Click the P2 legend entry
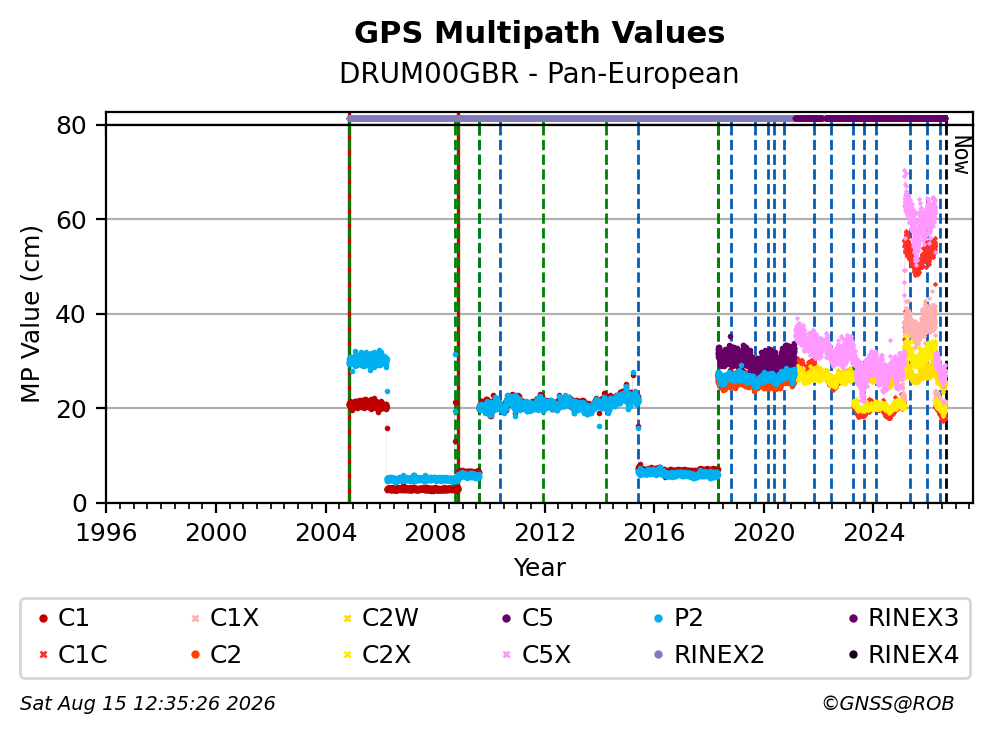The width and height of the screenshot is (992, 734). pos(679,618)
